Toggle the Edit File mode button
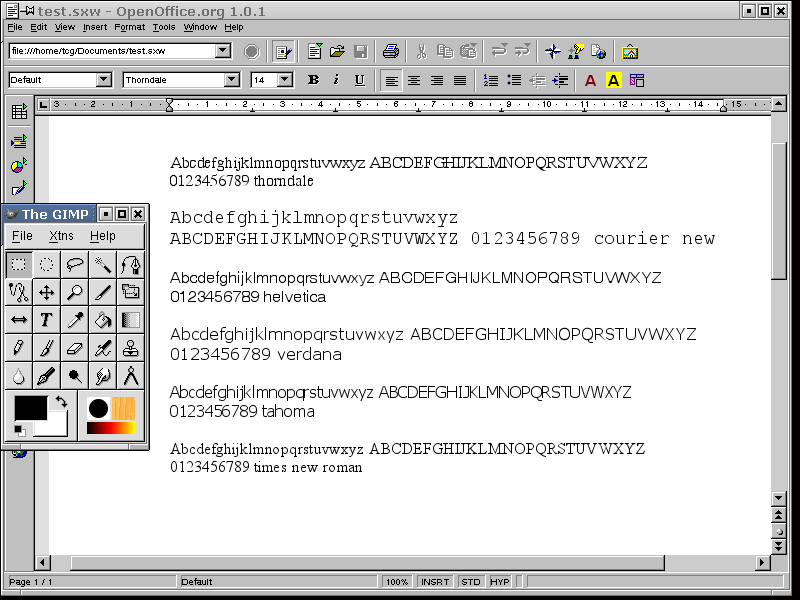800x600 pixels. click(283, 52)
